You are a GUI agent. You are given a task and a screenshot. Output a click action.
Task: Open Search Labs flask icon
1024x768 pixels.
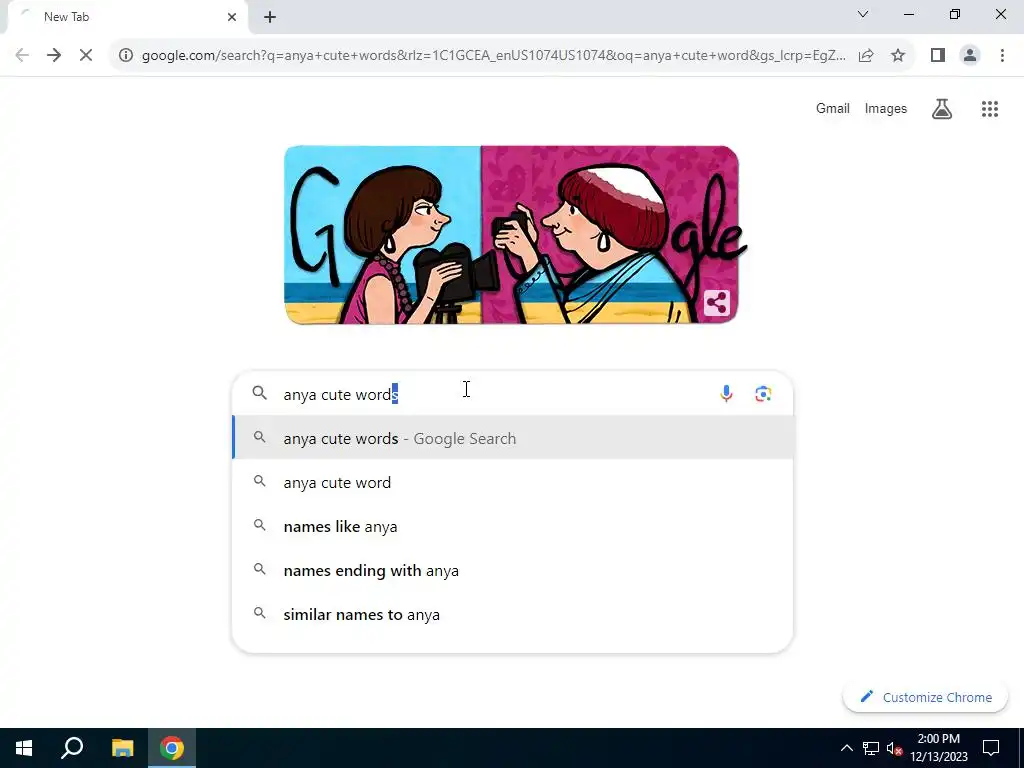point(941,108)
